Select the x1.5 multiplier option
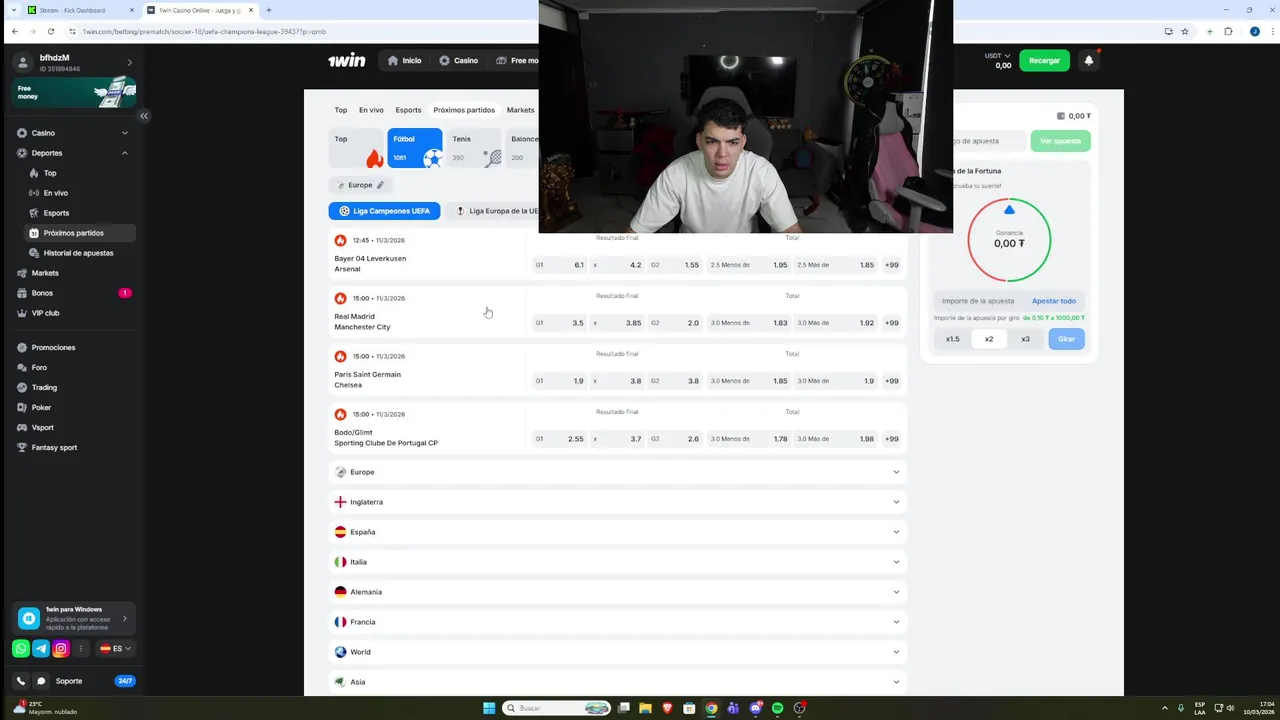Screen dimensions: 1280x720 coord(953,339)
